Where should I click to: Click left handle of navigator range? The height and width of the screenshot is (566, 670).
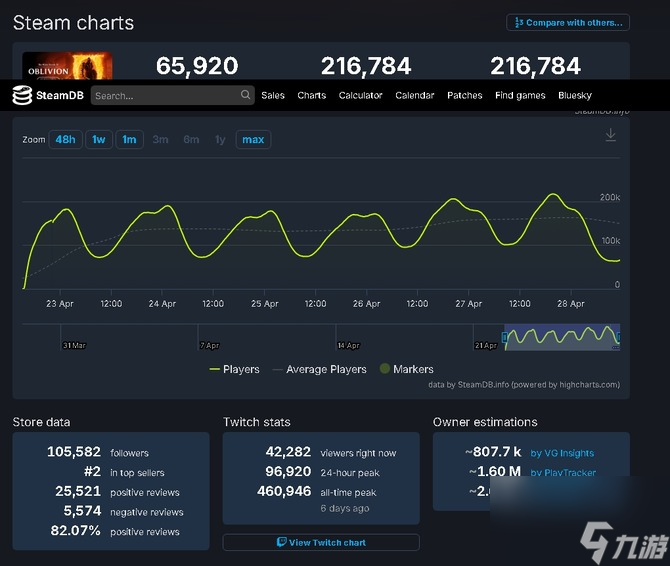point(505,337)
